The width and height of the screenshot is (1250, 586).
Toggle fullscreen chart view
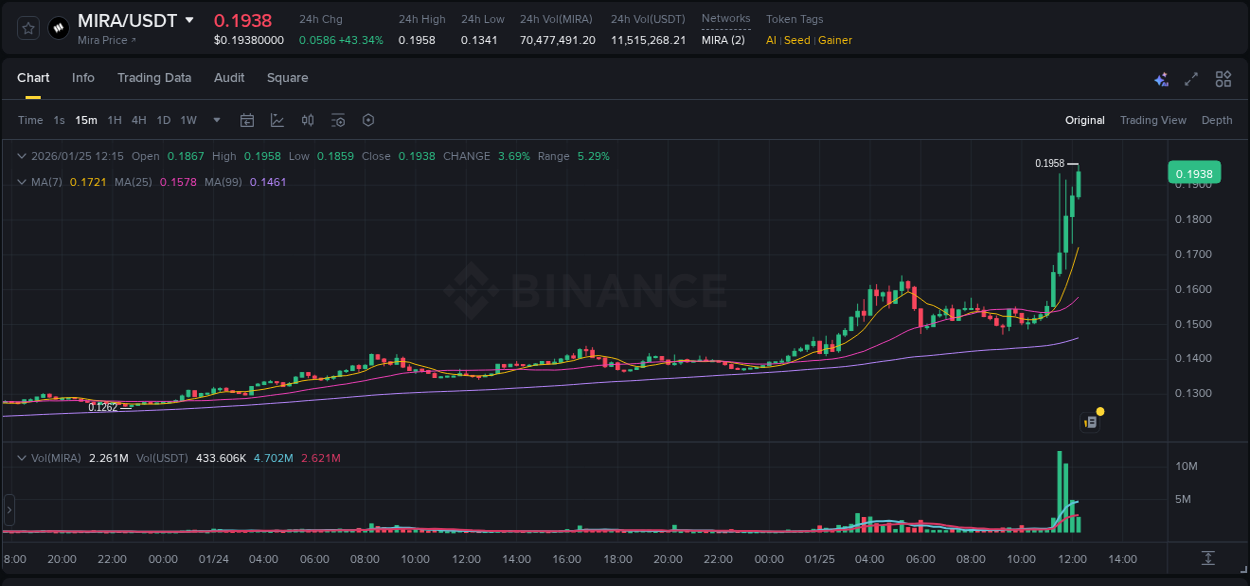tap(1191, 79)
